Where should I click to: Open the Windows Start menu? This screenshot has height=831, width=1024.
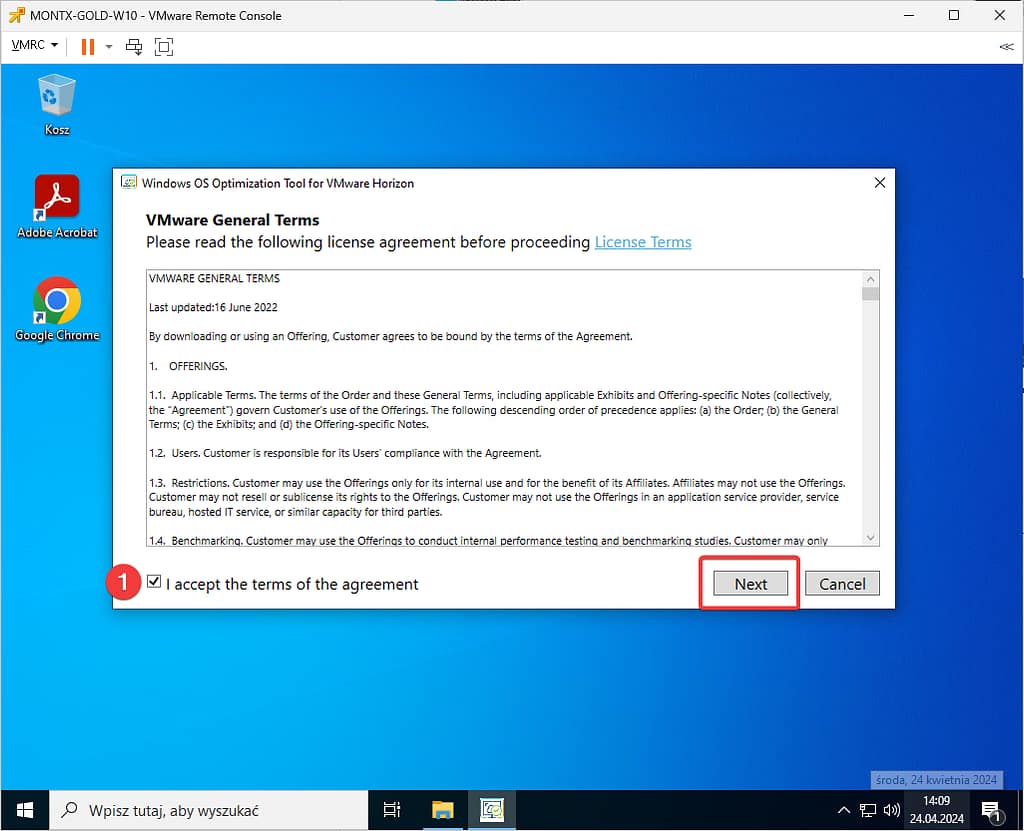click(25, 810)
